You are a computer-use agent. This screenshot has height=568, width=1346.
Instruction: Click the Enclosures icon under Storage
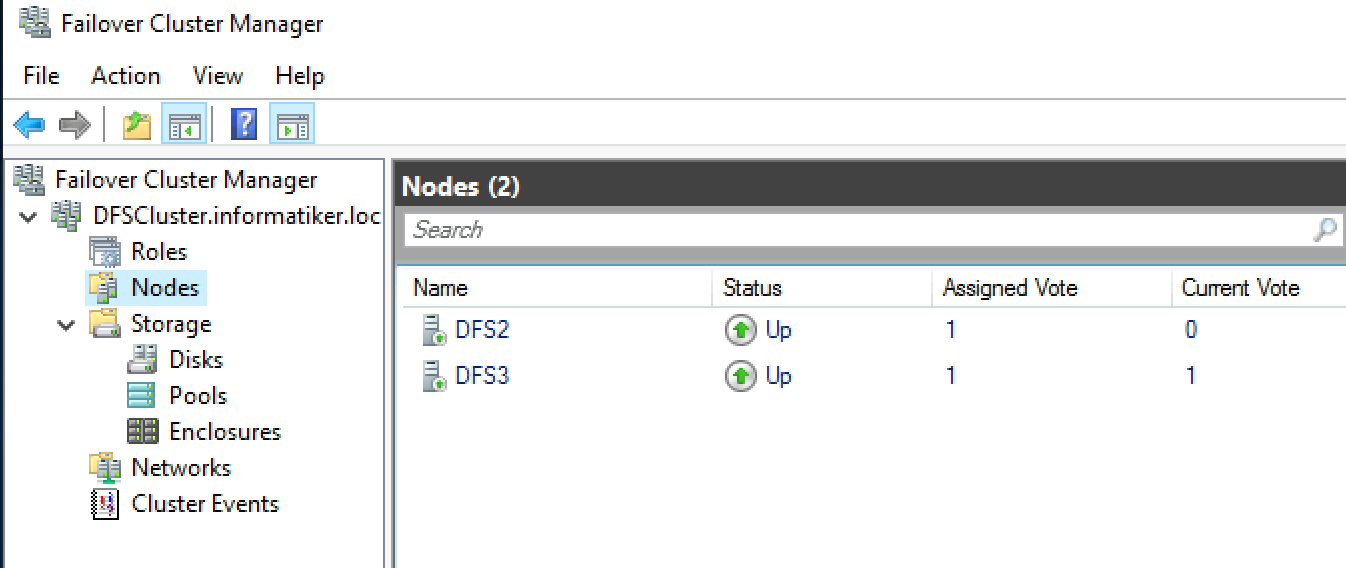click(143, 431)
